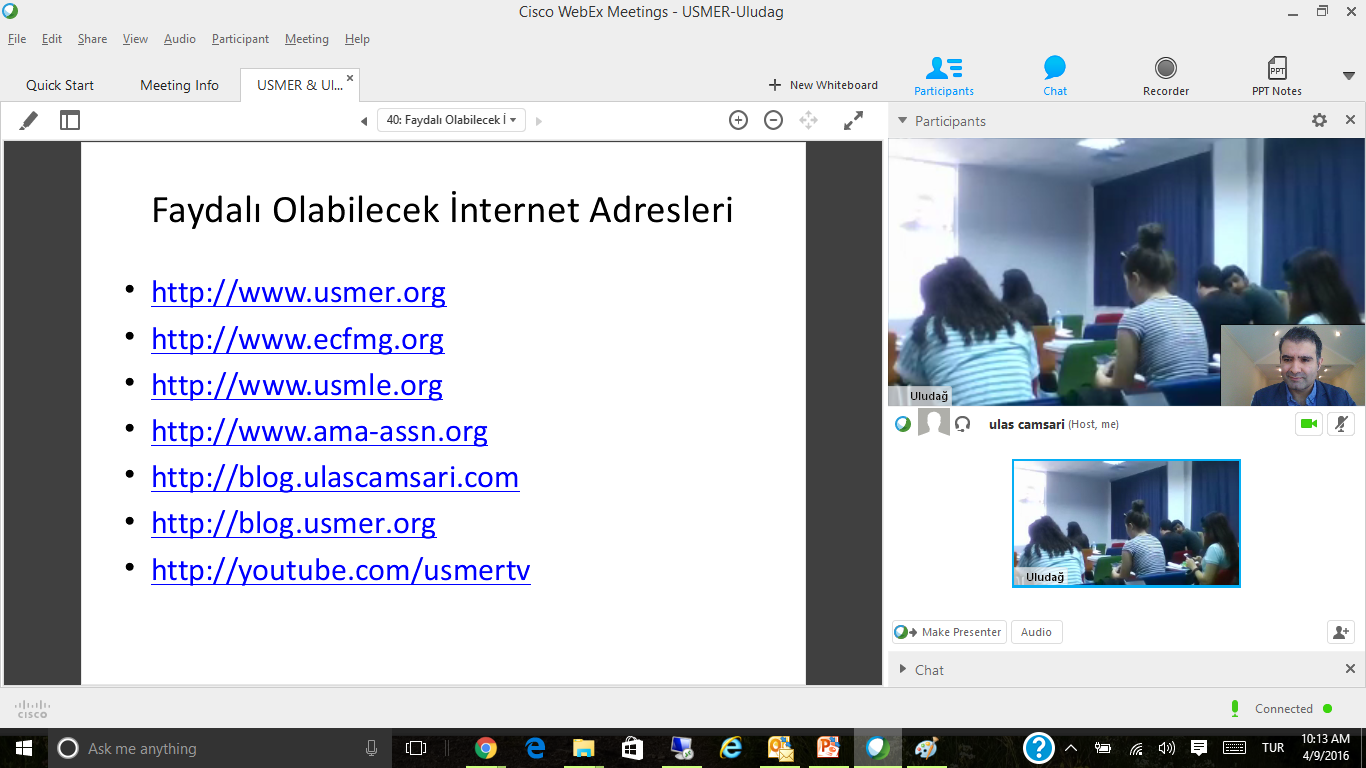Open the View menu
The image size is (1366, 768).
click(x=135, y=39)
